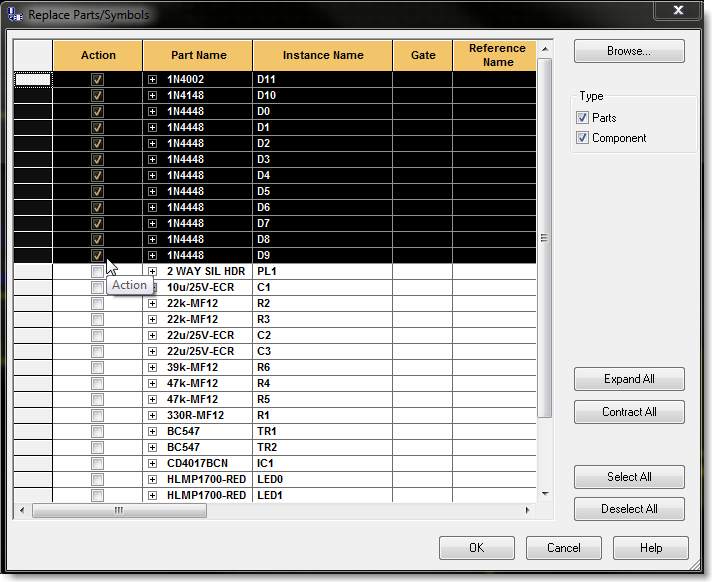
Task: Click the scroll up arrow of the list
Action: 545,49
